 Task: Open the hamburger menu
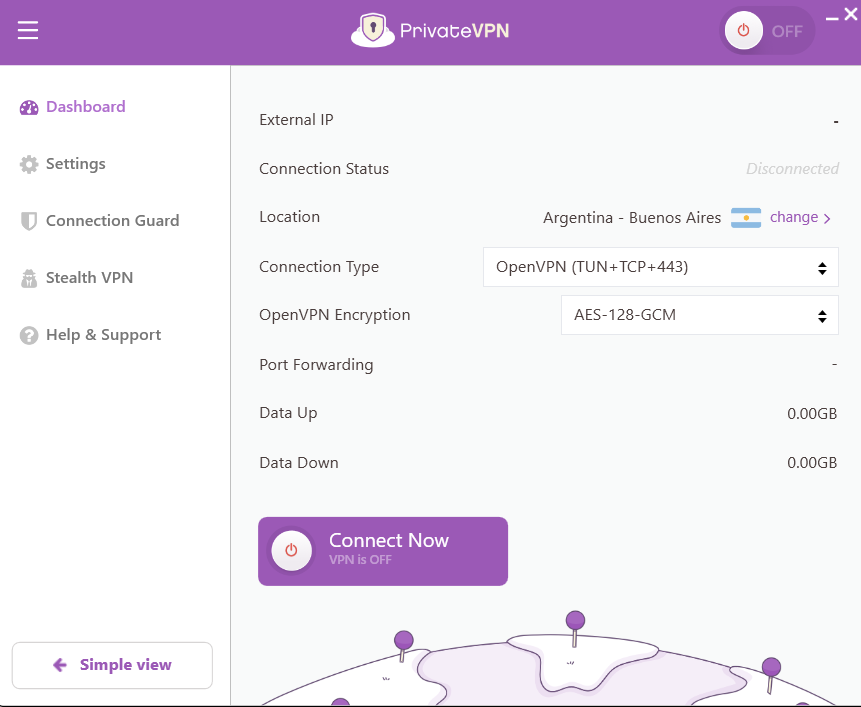(27, 30)
